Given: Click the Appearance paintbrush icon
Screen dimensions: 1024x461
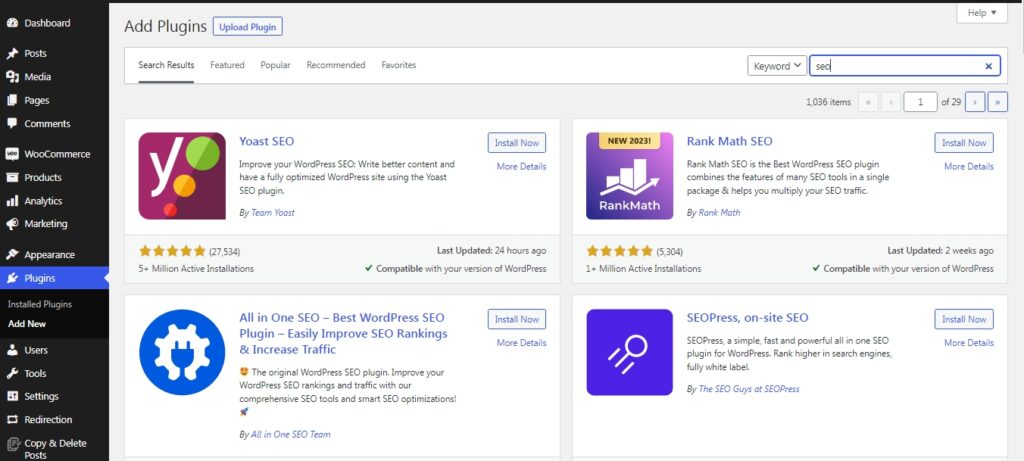Looking at the screenshot, I should click(12, 255).
